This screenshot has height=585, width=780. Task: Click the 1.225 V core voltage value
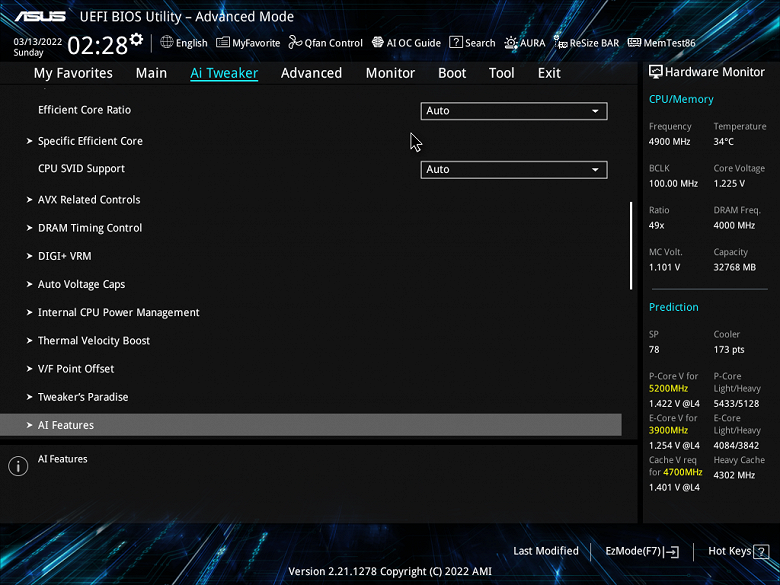pos(729,184)
